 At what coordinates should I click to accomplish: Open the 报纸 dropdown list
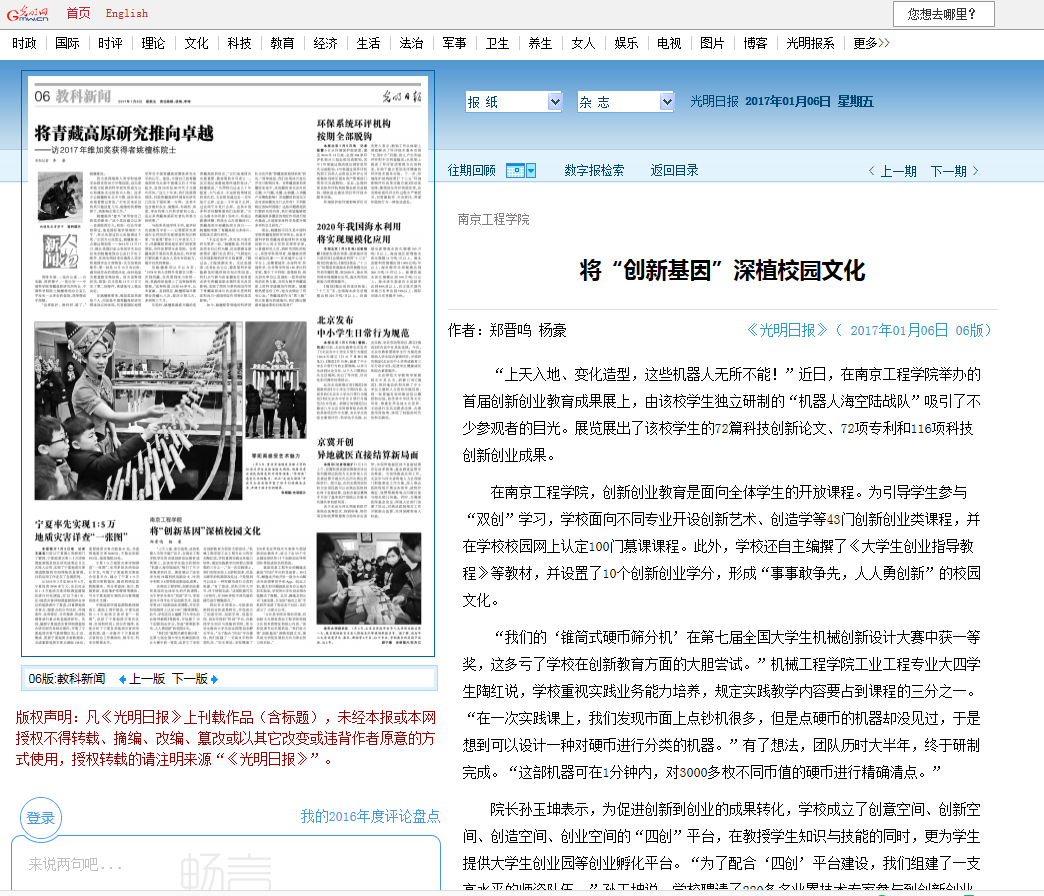(x=514, y=102)
